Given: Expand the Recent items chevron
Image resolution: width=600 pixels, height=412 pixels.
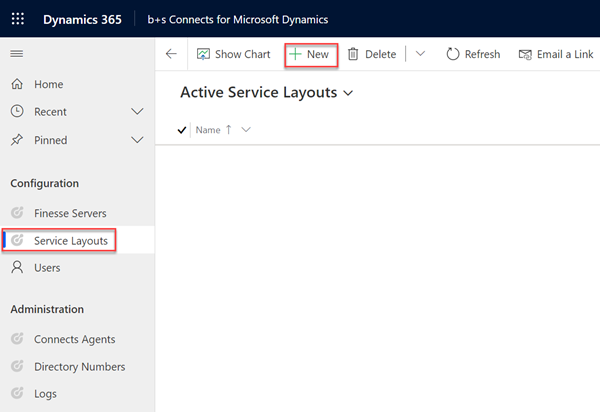Looking at the screenshot, I should point(137,112).
